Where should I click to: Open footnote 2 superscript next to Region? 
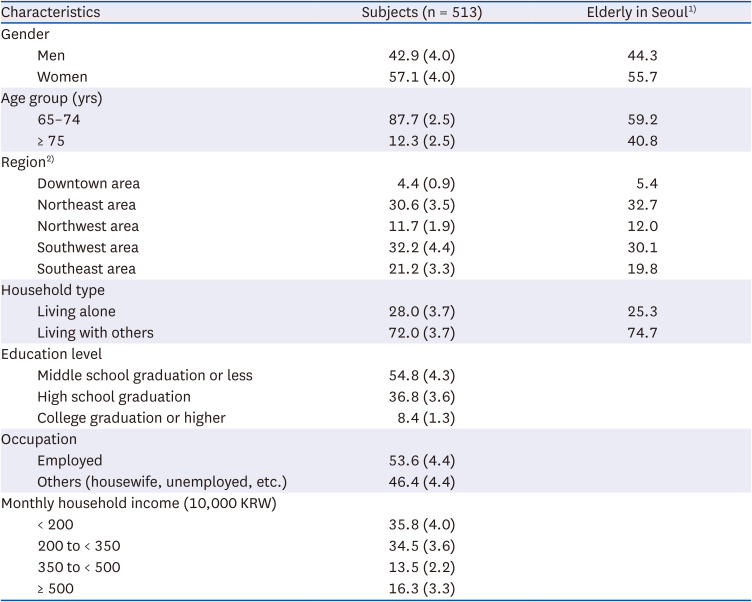click(x=51, y=159)
